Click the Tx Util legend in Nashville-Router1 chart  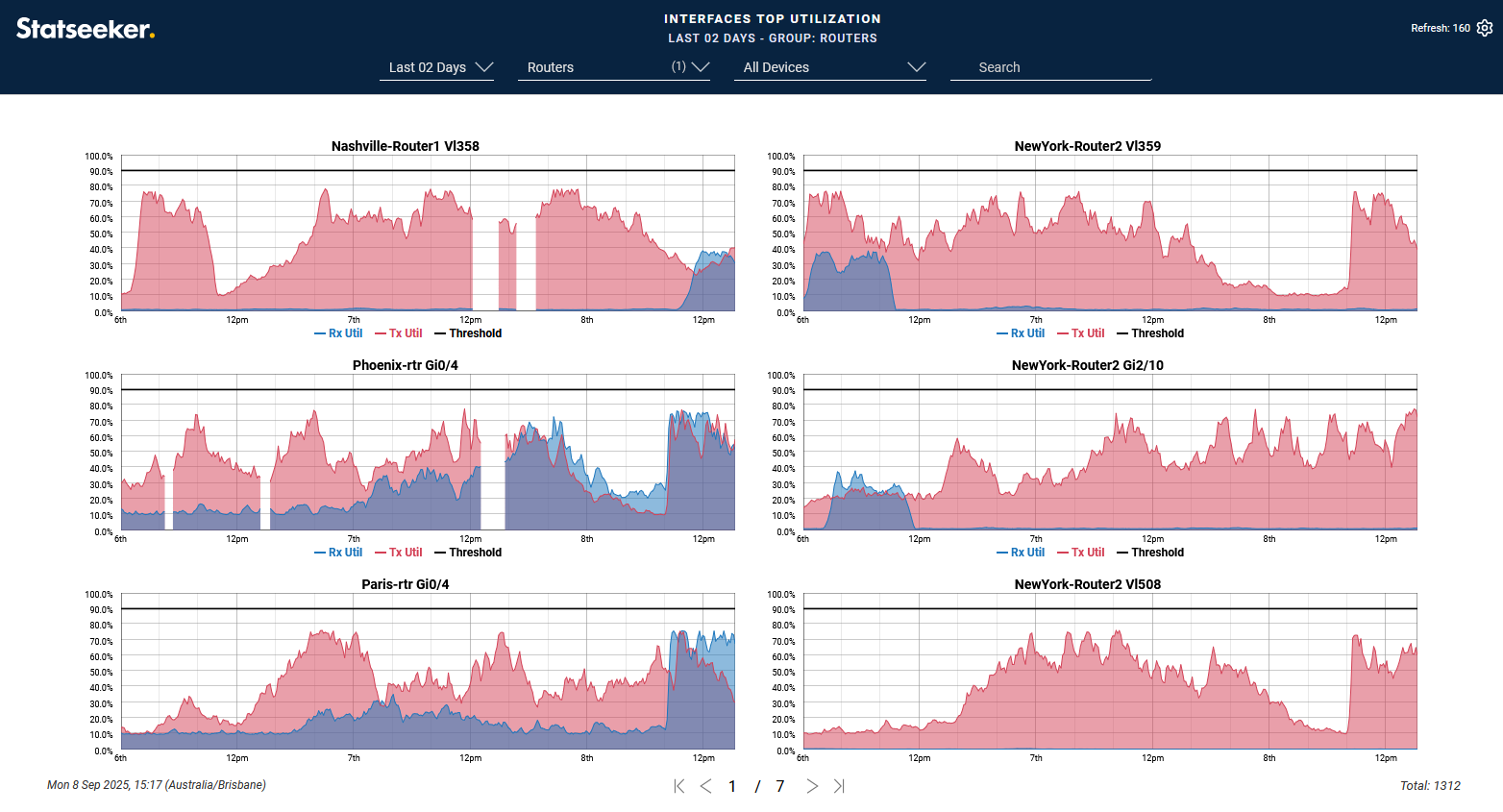[399, 333]
